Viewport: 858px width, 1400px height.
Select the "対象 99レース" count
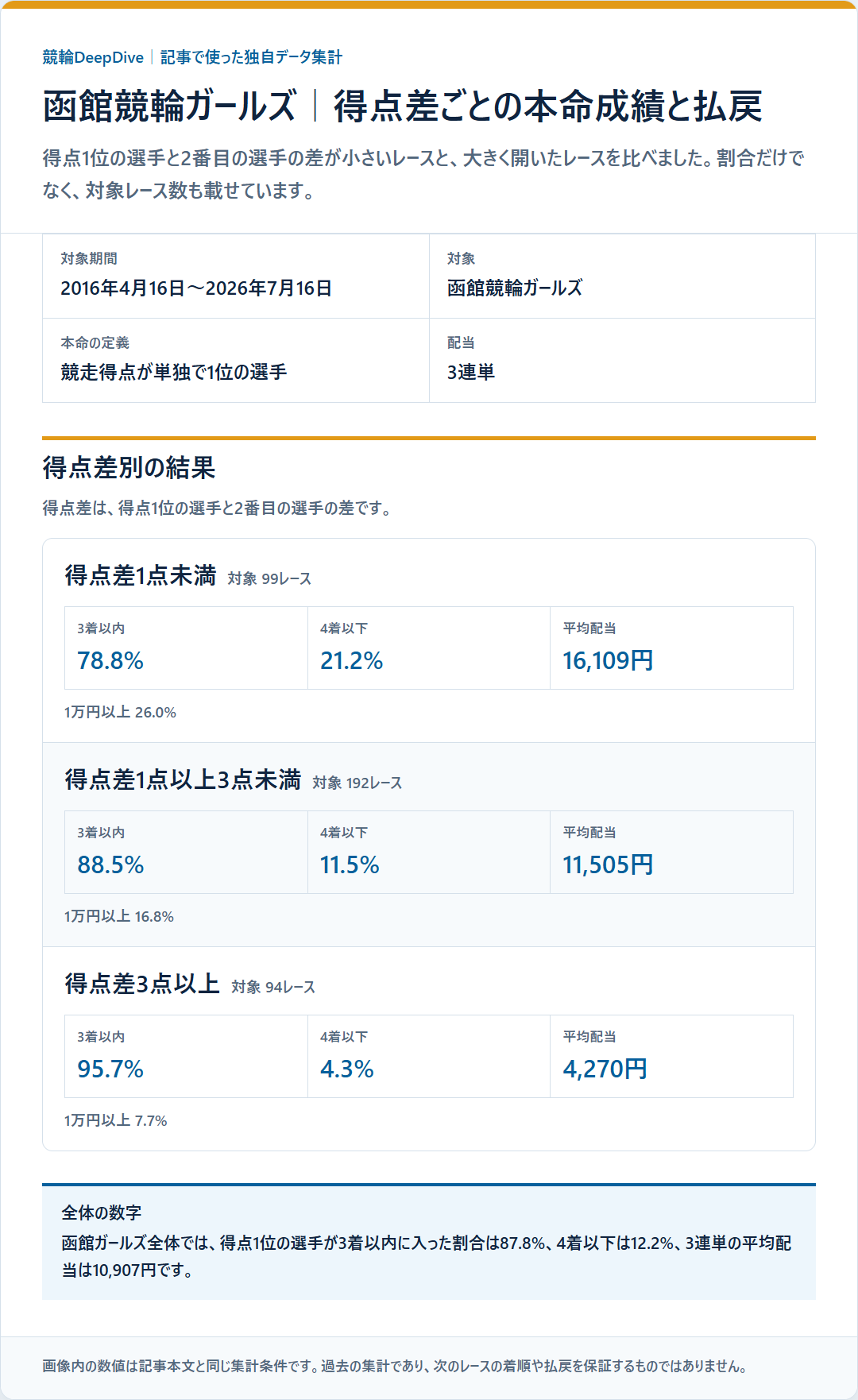(269, 578)
